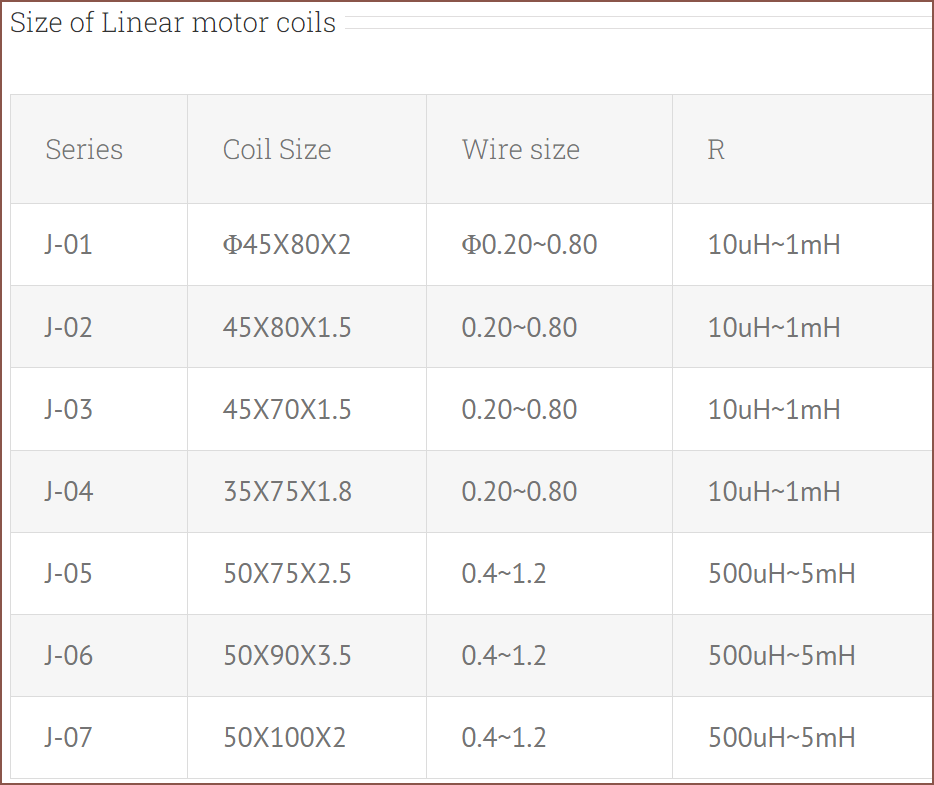The width and height of the screenshot is (934, 785).
Task: Select the J-02 series cell
Action: 69,327
